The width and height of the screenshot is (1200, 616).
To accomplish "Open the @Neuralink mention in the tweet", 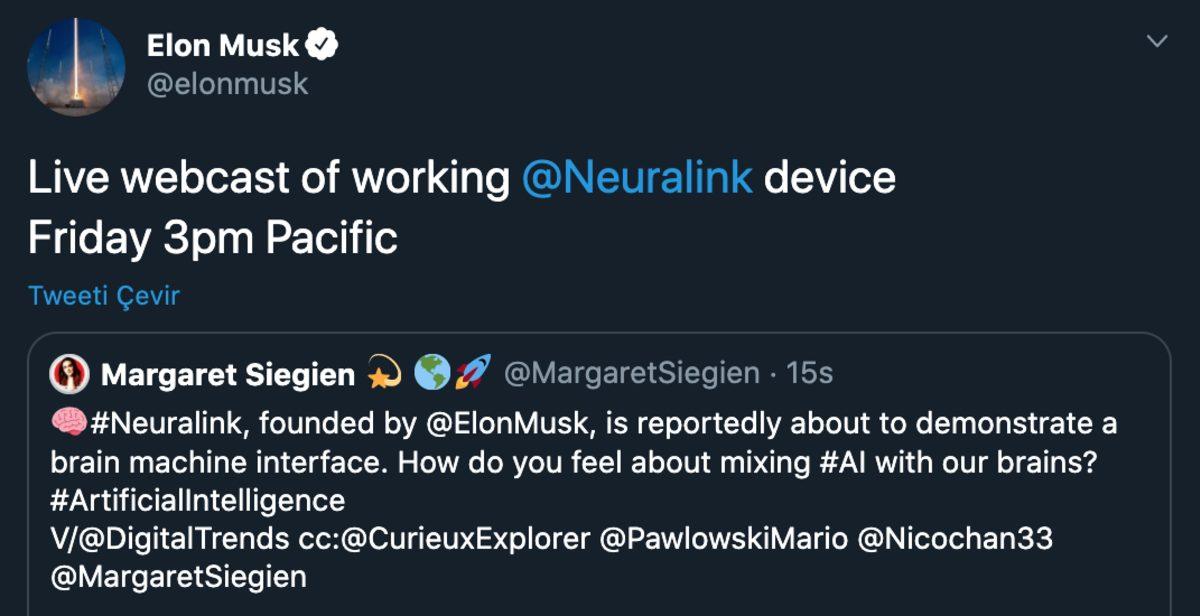I will tap(636, 178).
